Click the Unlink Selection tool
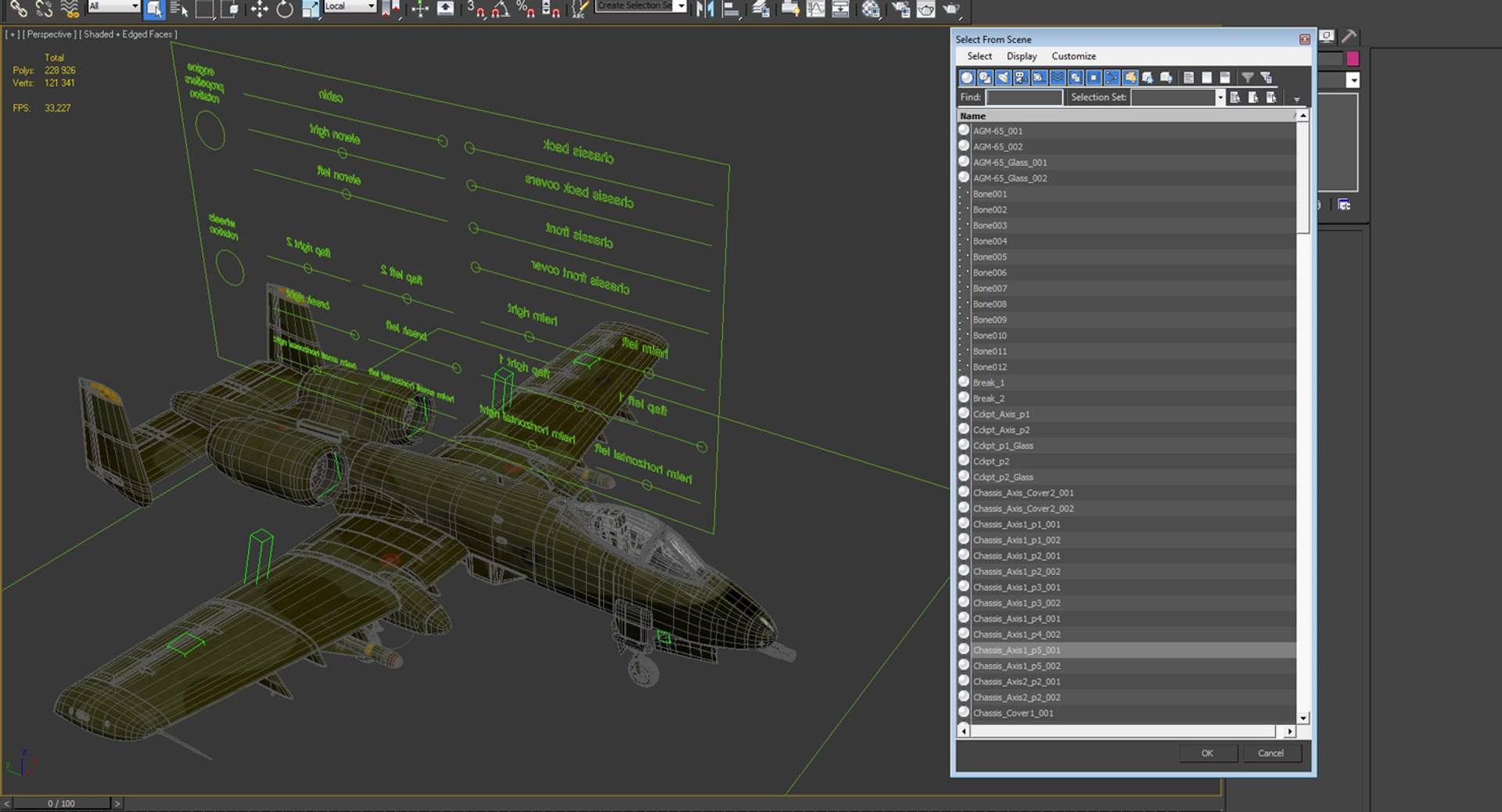The height and width of the screenshot is (812, 1502). 44,9
